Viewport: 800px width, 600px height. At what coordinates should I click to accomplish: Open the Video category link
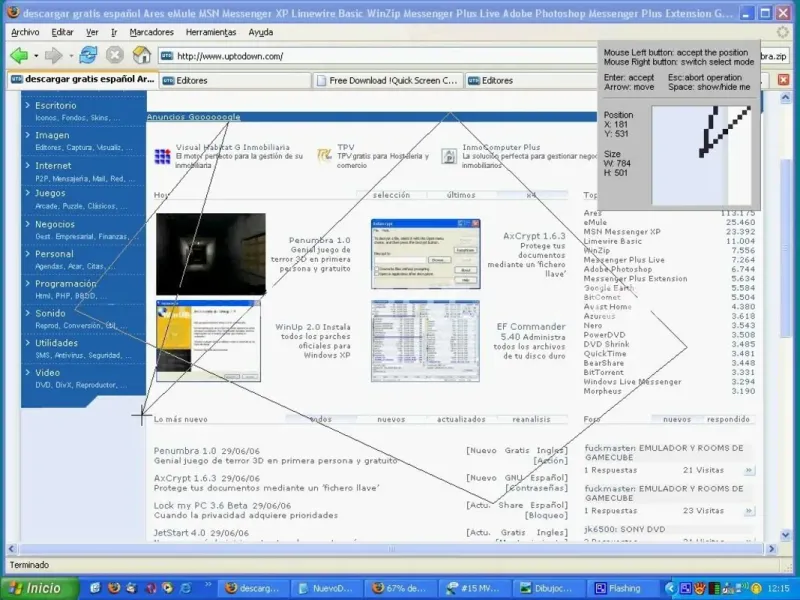point(47,372)
